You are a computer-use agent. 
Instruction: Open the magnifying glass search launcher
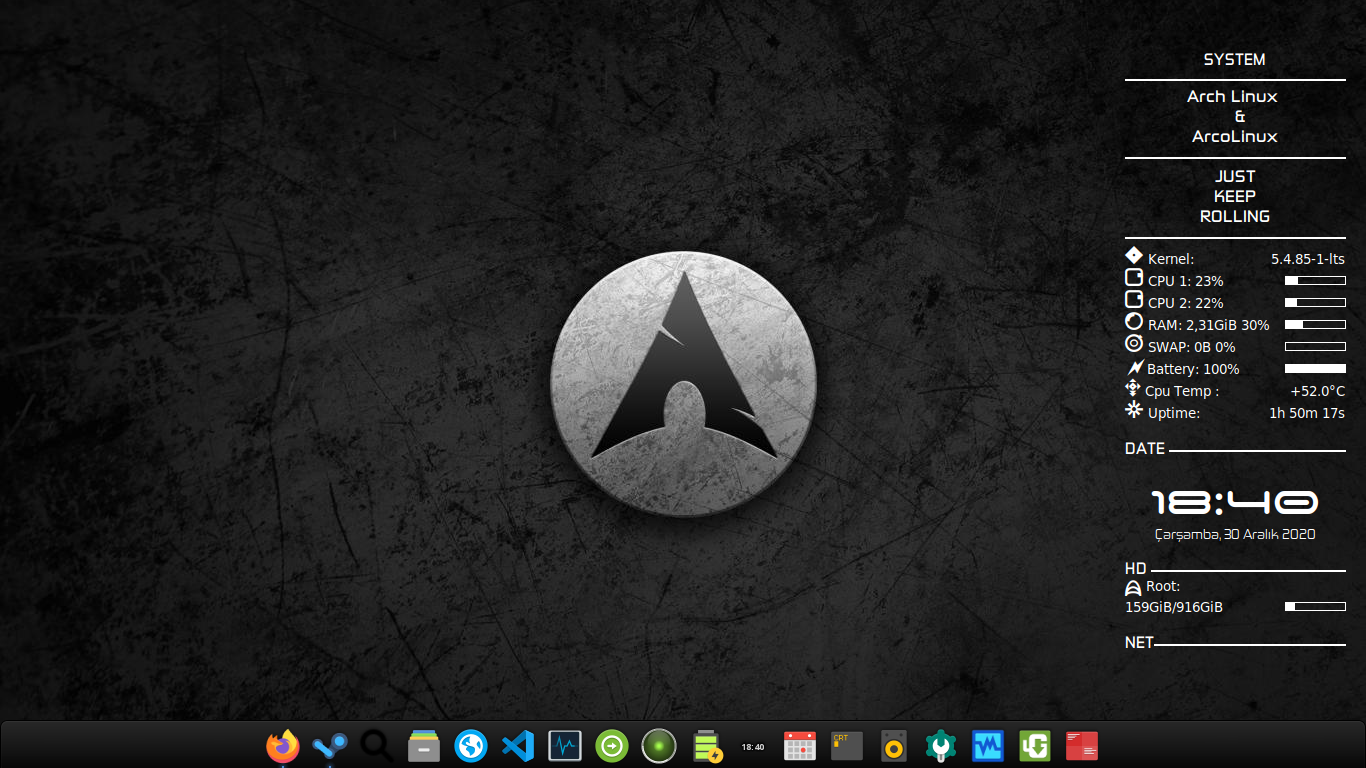coord(377,746)
